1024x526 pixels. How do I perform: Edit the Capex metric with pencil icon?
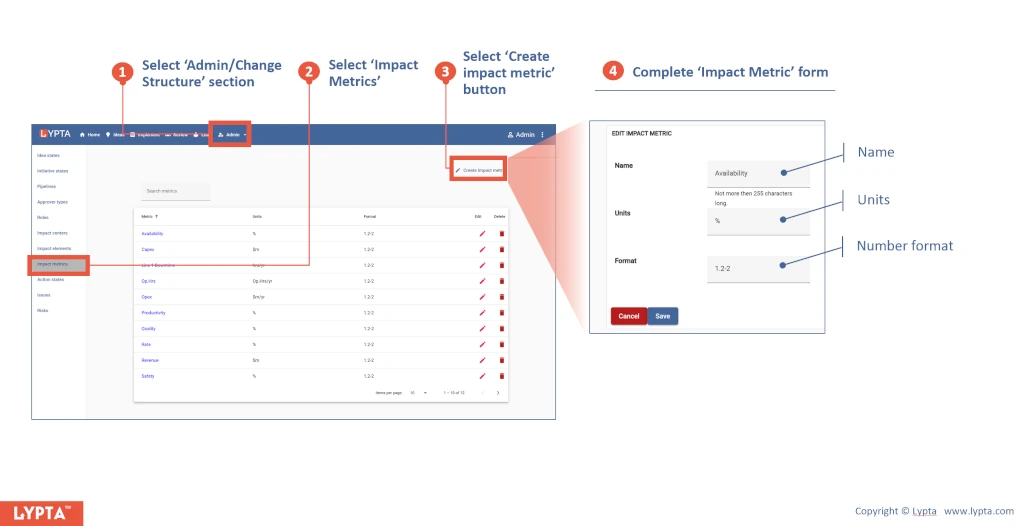click(483, 249)
